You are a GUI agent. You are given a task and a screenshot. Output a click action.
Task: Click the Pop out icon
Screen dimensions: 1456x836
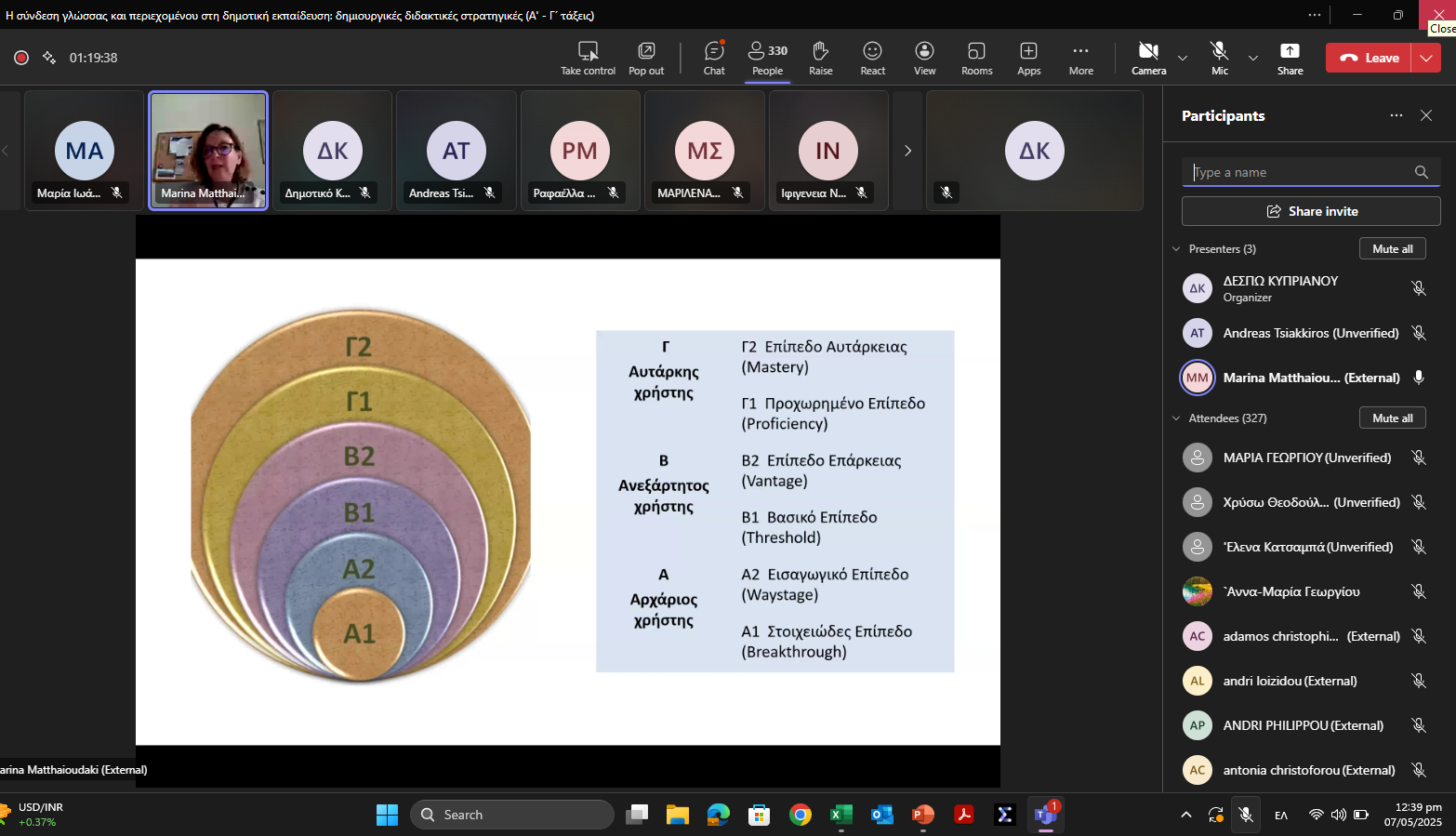(x=646, y=58)
